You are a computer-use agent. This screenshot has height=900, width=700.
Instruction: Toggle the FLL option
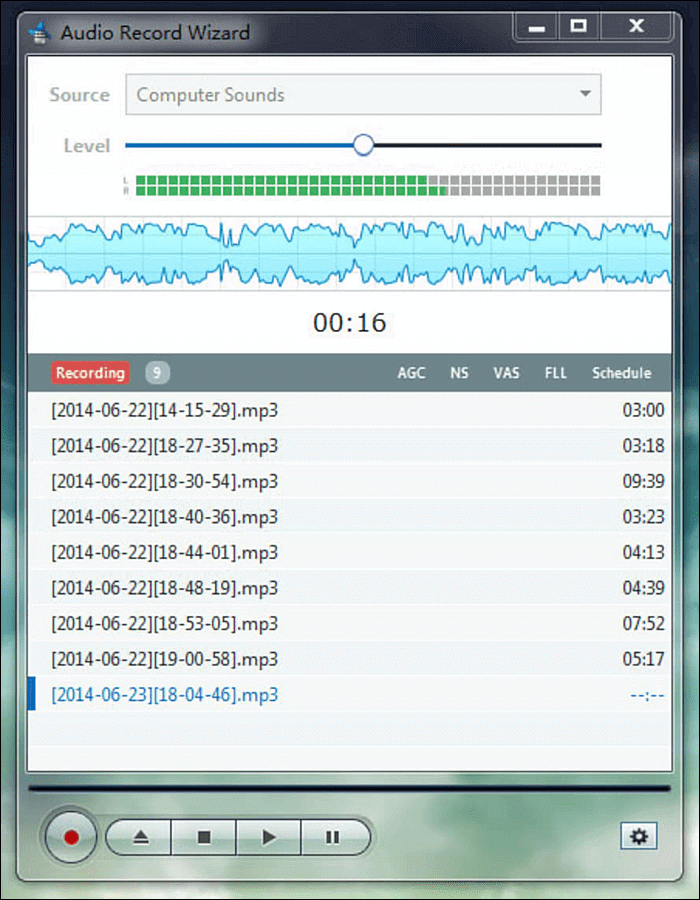pos(555,373)
